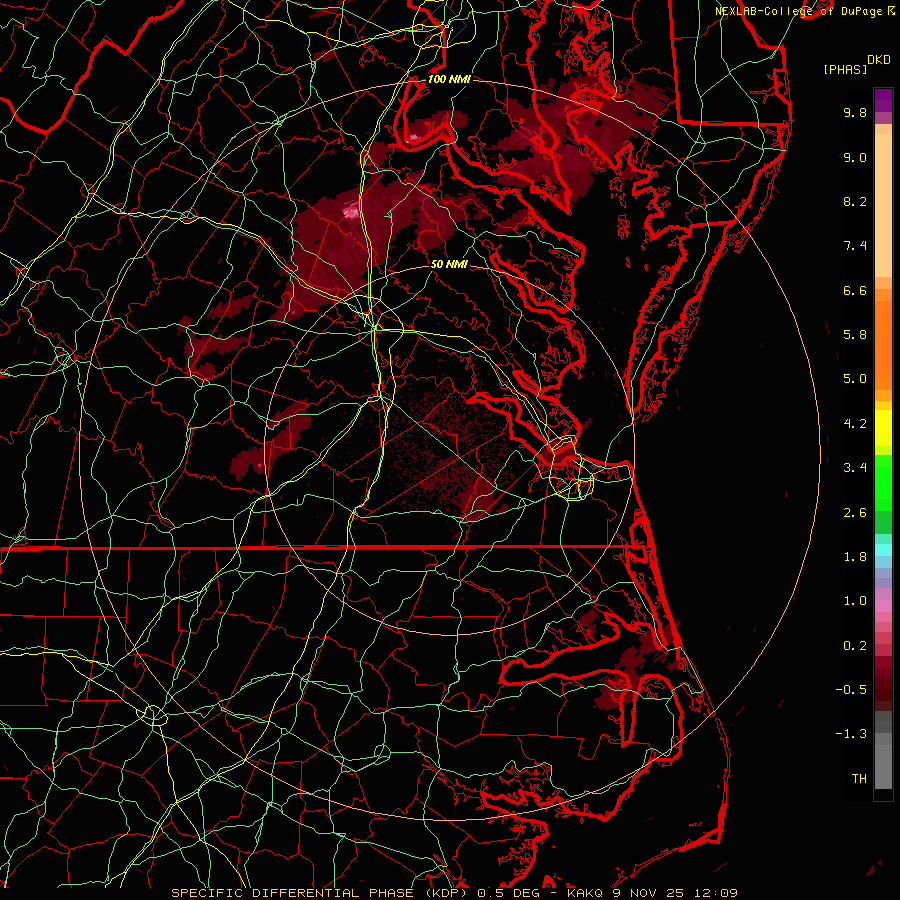Click the 1.8 legend value
900x900 pixels.
pyautogui.click(x=855, y=557)
